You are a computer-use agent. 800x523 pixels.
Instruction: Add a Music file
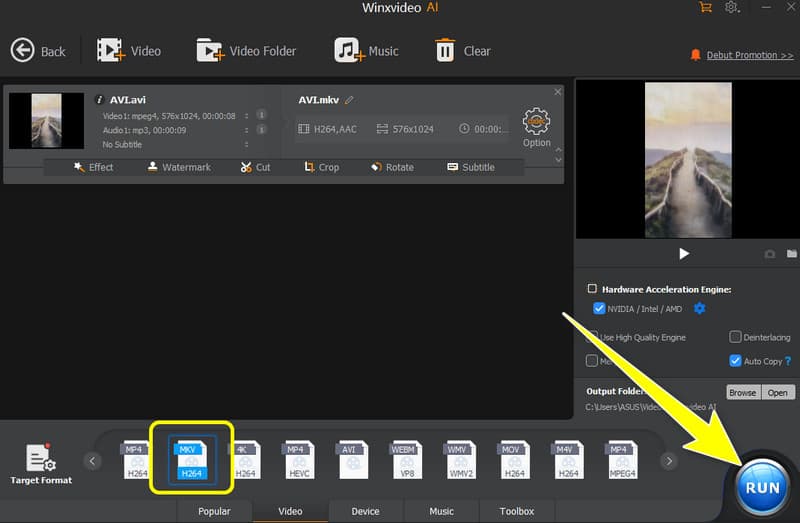point(348,51)
